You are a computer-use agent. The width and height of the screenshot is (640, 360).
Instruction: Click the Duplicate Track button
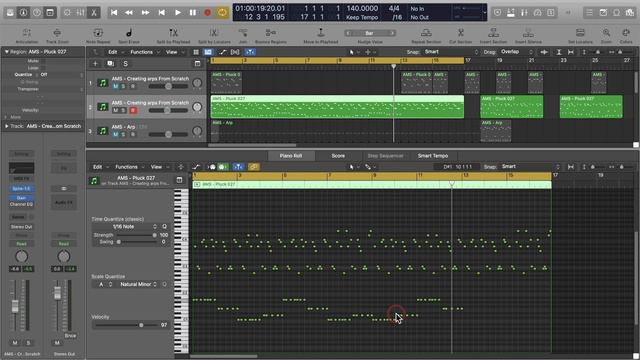pos(110,64)
